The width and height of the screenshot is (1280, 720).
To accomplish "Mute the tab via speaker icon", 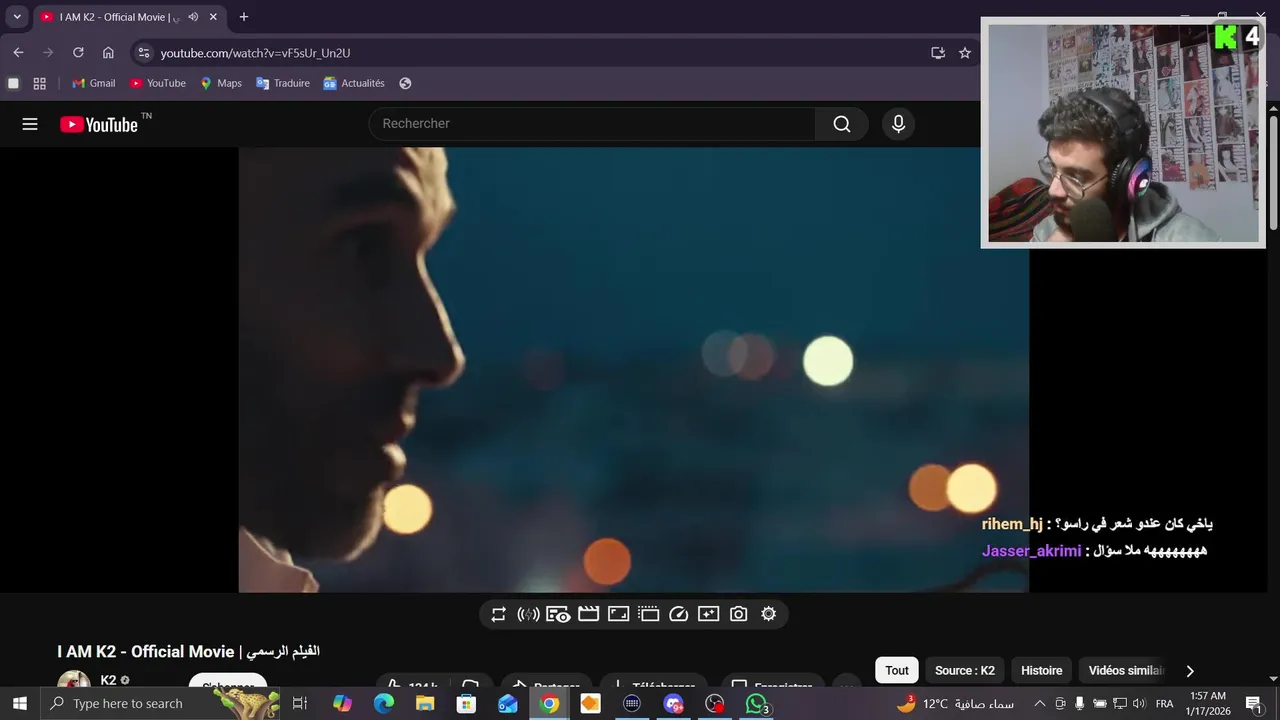I will 193,17.
